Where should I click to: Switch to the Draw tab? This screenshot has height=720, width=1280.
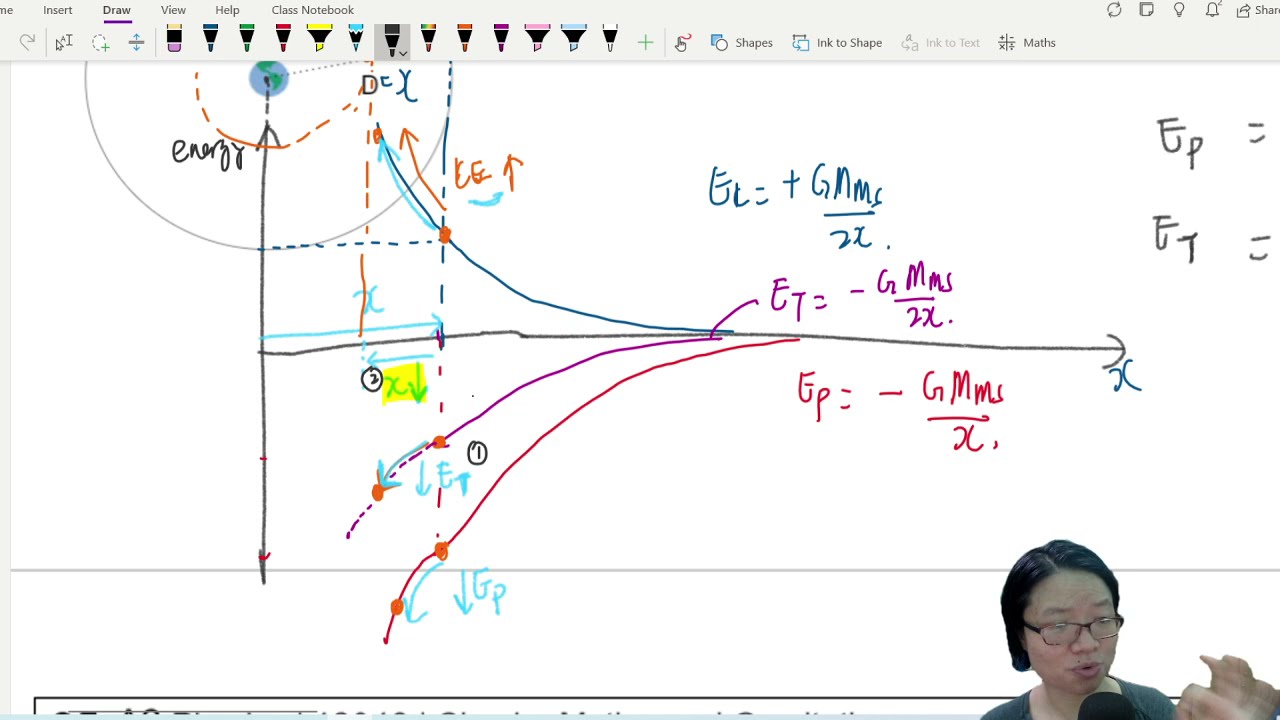tap(116, 10)
